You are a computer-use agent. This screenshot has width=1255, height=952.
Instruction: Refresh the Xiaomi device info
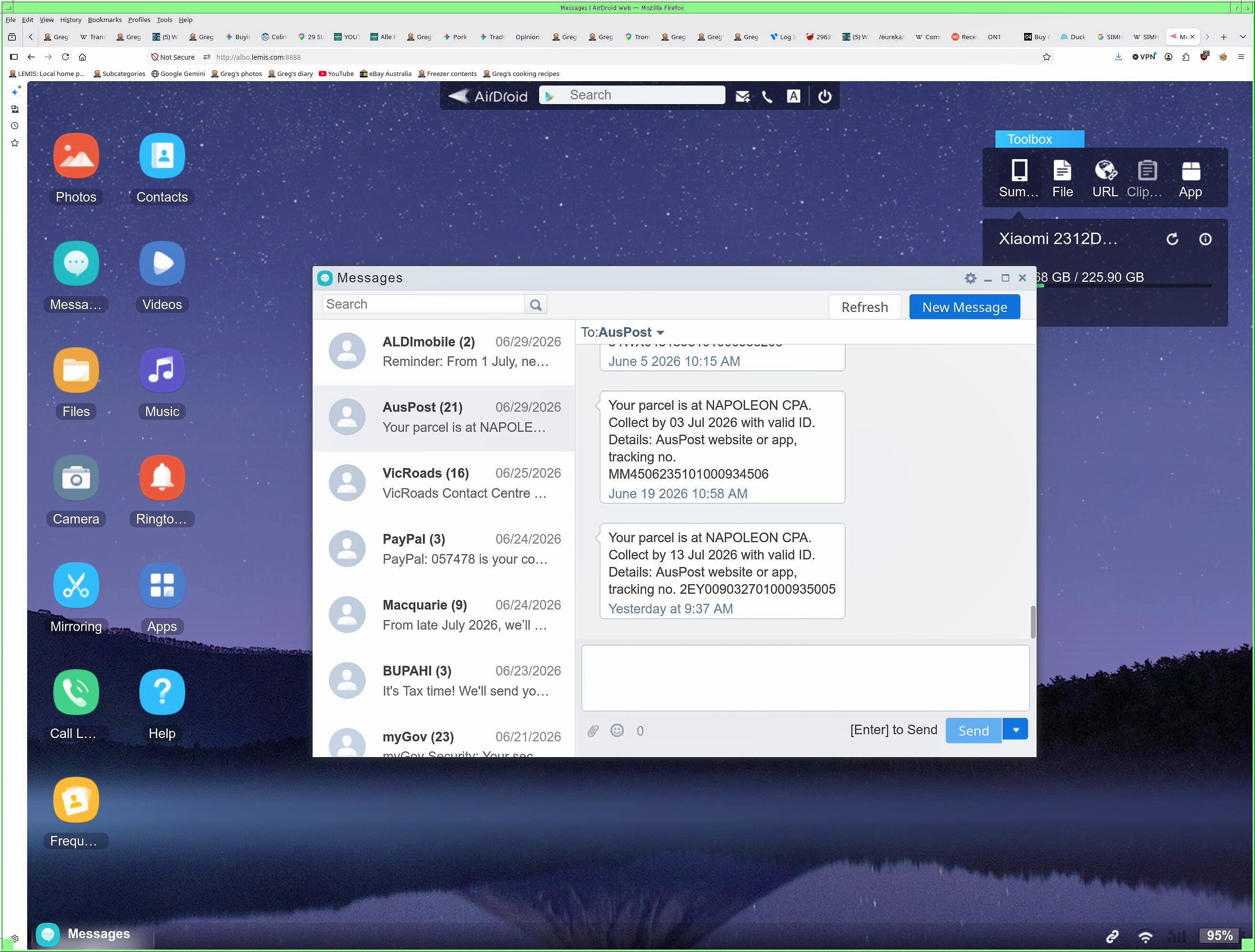tap(1172, 239)
